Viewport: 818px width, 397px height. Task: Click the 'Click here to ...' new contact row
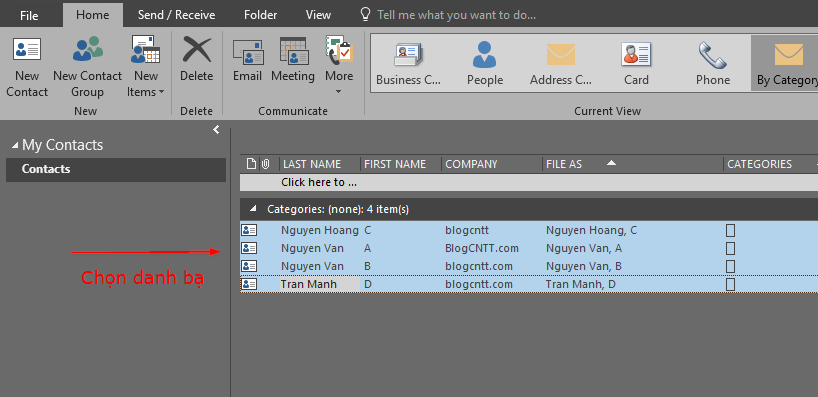529,183
